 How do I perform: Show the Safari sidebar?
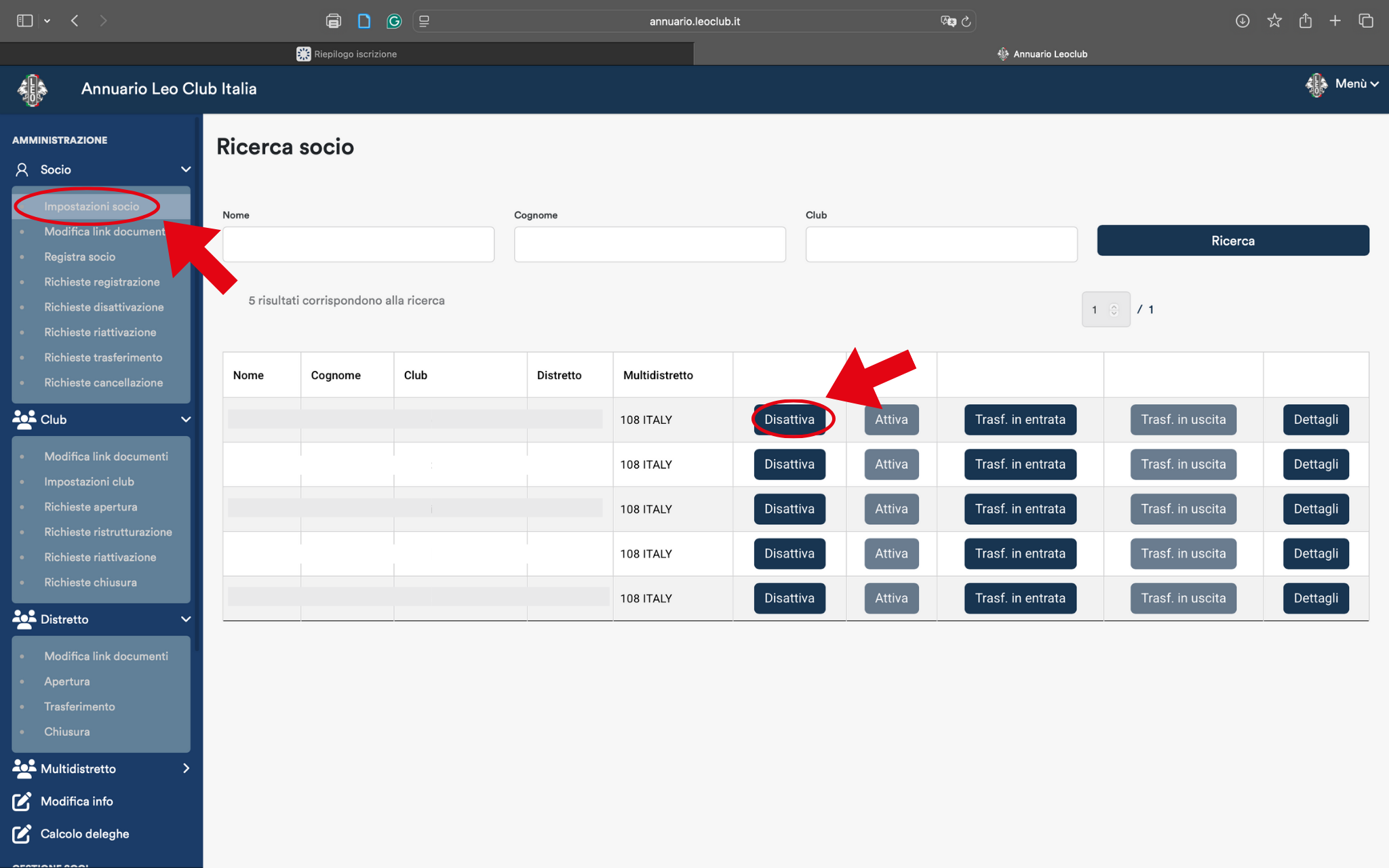click(x=24, y=21)
